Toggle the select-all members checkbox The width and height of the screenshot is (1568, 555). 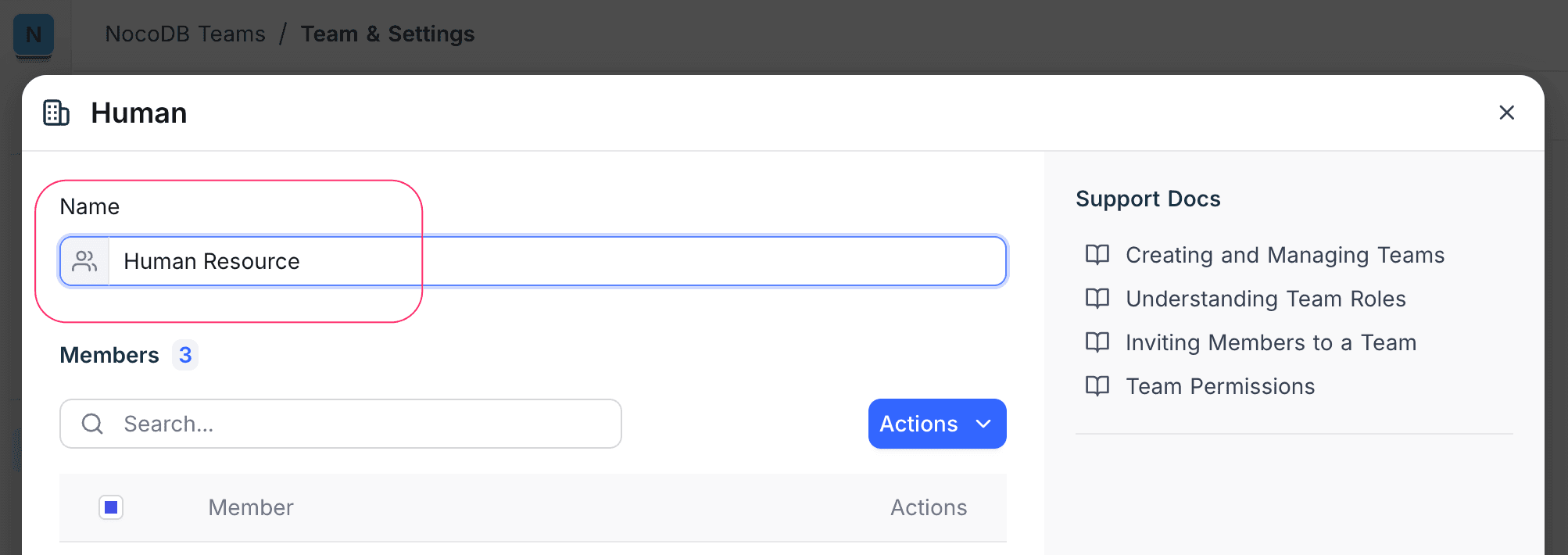pos(111,507)
